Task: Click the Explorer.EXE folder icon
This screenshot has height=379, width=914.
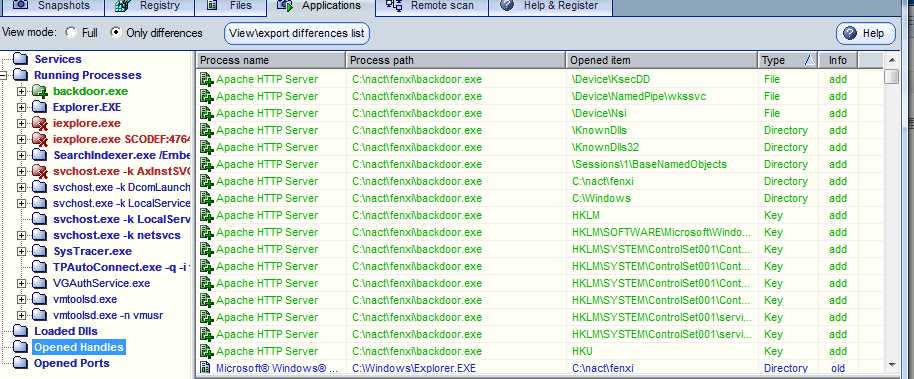Action: pyautogui.click(x=39, y=107)
